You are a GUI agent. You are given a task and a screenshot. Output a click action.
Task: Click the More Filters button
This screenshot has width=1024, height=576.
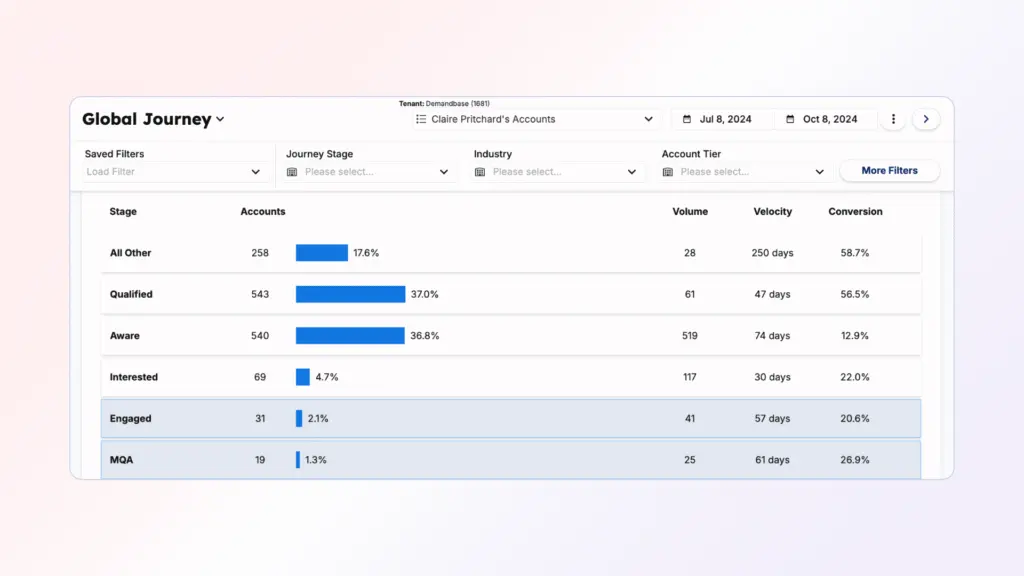(889, 171)
